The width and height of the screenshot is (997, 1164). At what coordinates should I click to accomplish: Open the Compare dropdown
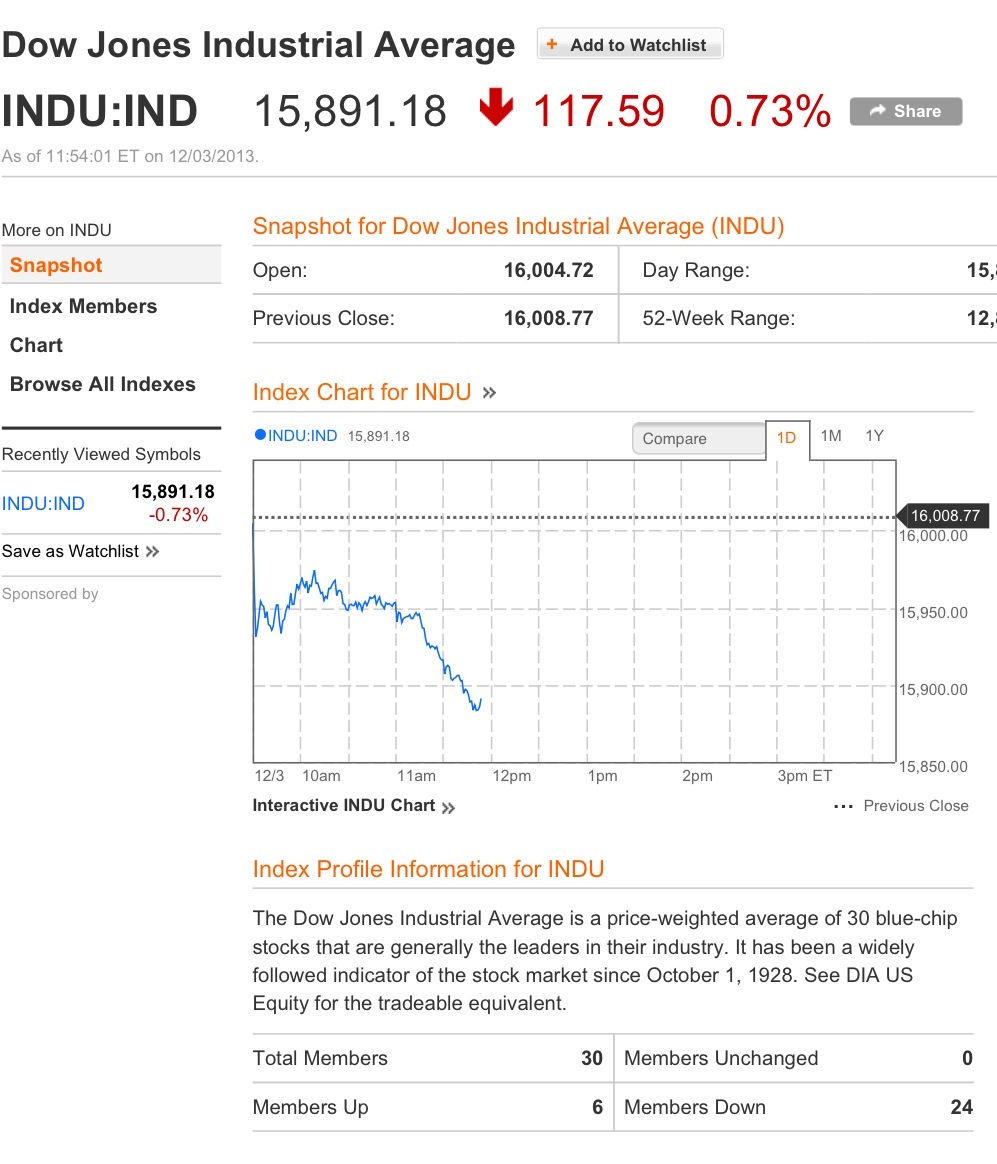(x=697, y=438)
